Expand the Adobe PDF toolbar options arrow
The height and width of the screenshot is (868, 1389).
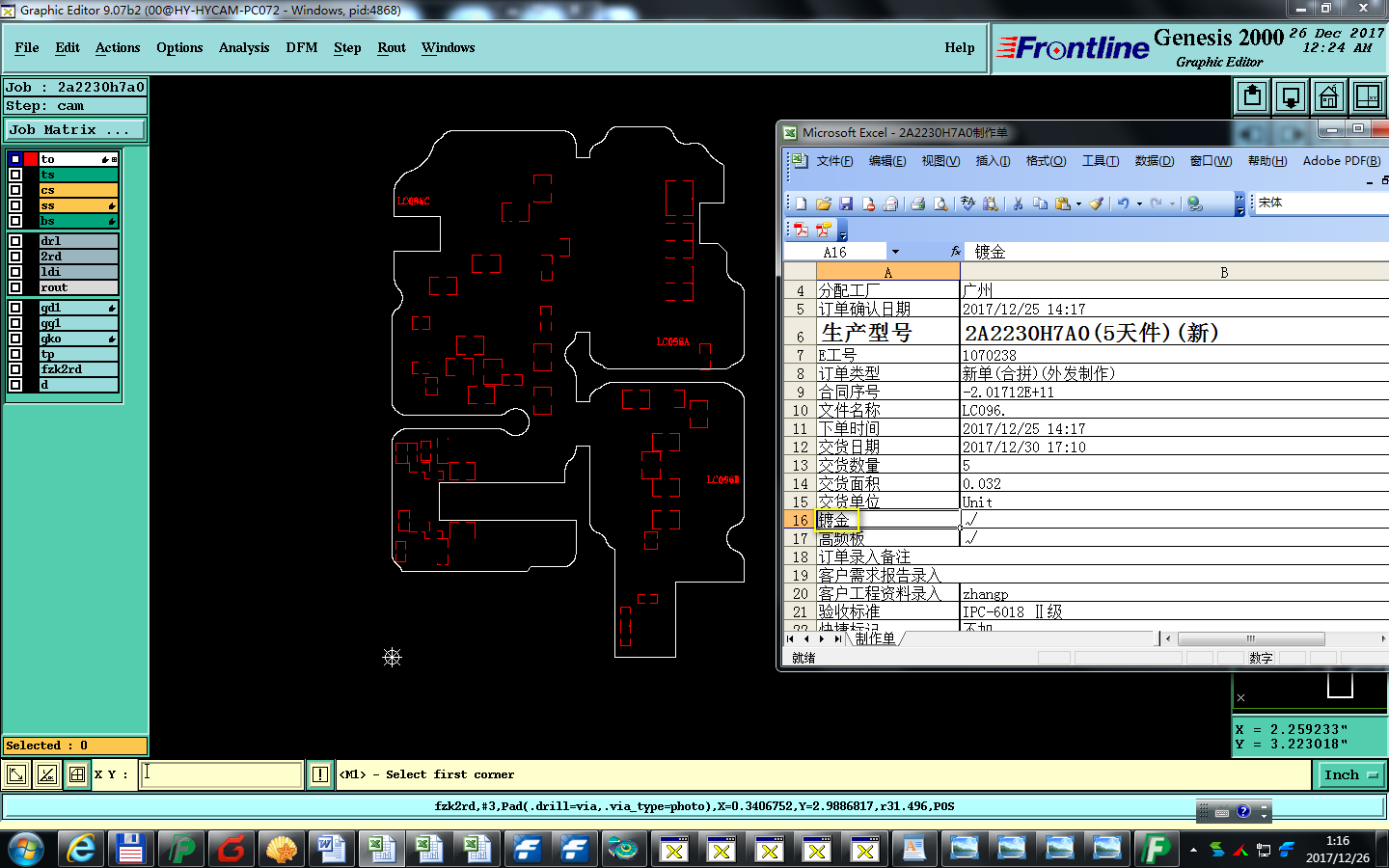tap(842, 231)
